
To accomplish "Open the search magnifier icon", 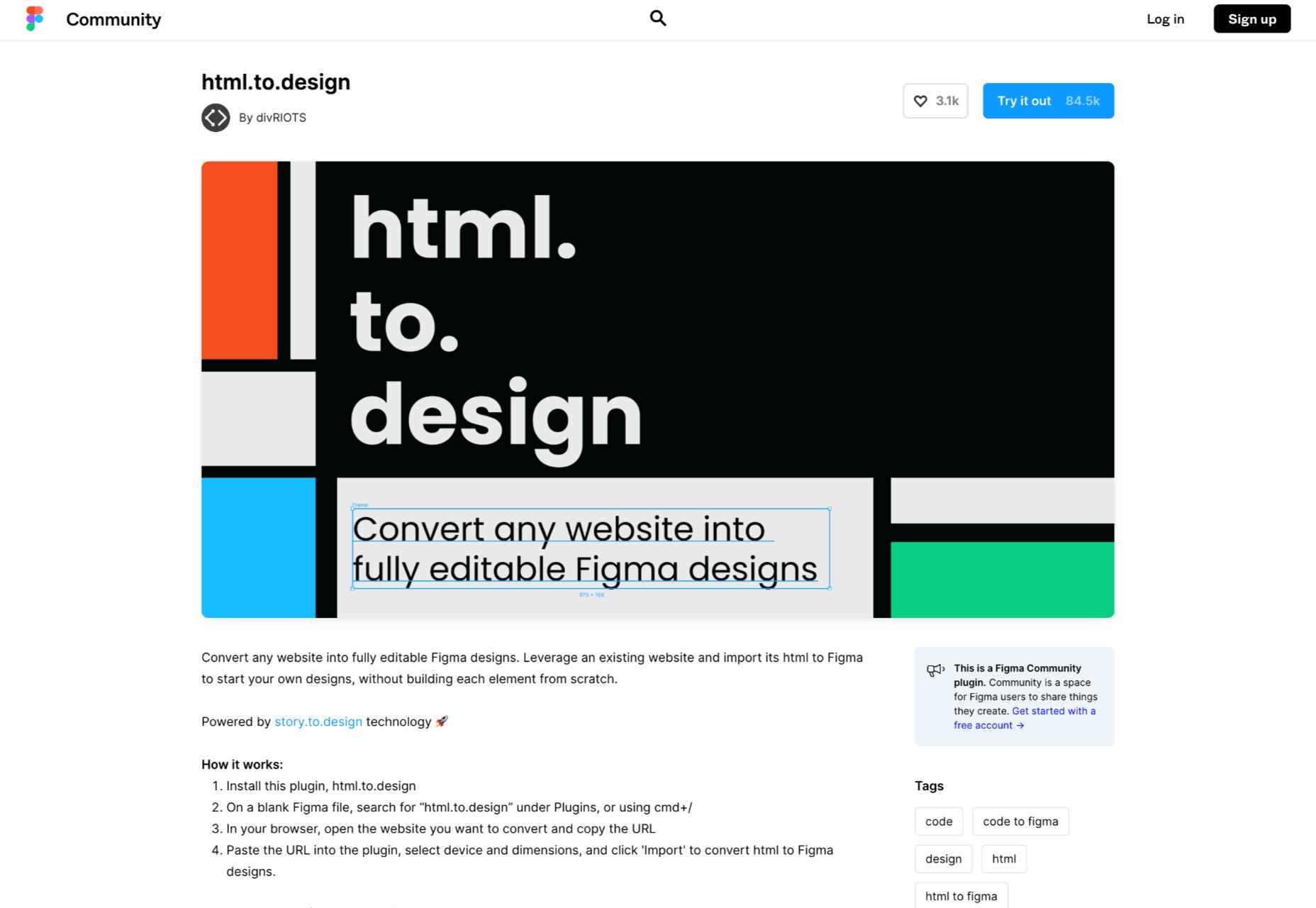I will click(658, 18).
